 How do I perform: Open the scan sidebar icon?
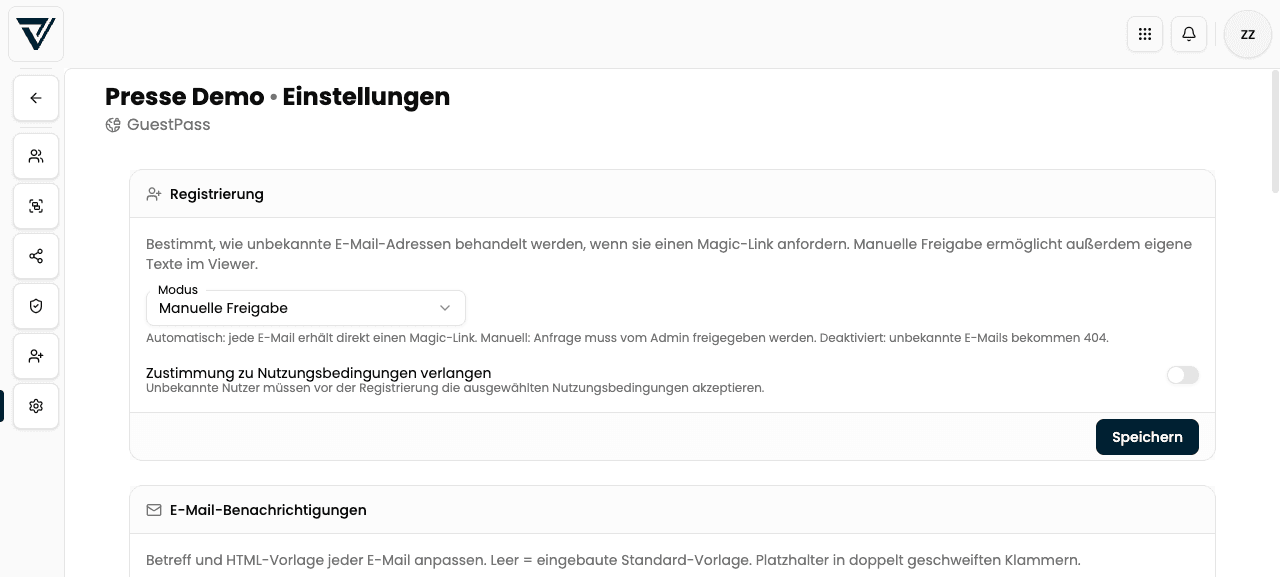pos(36,206)
